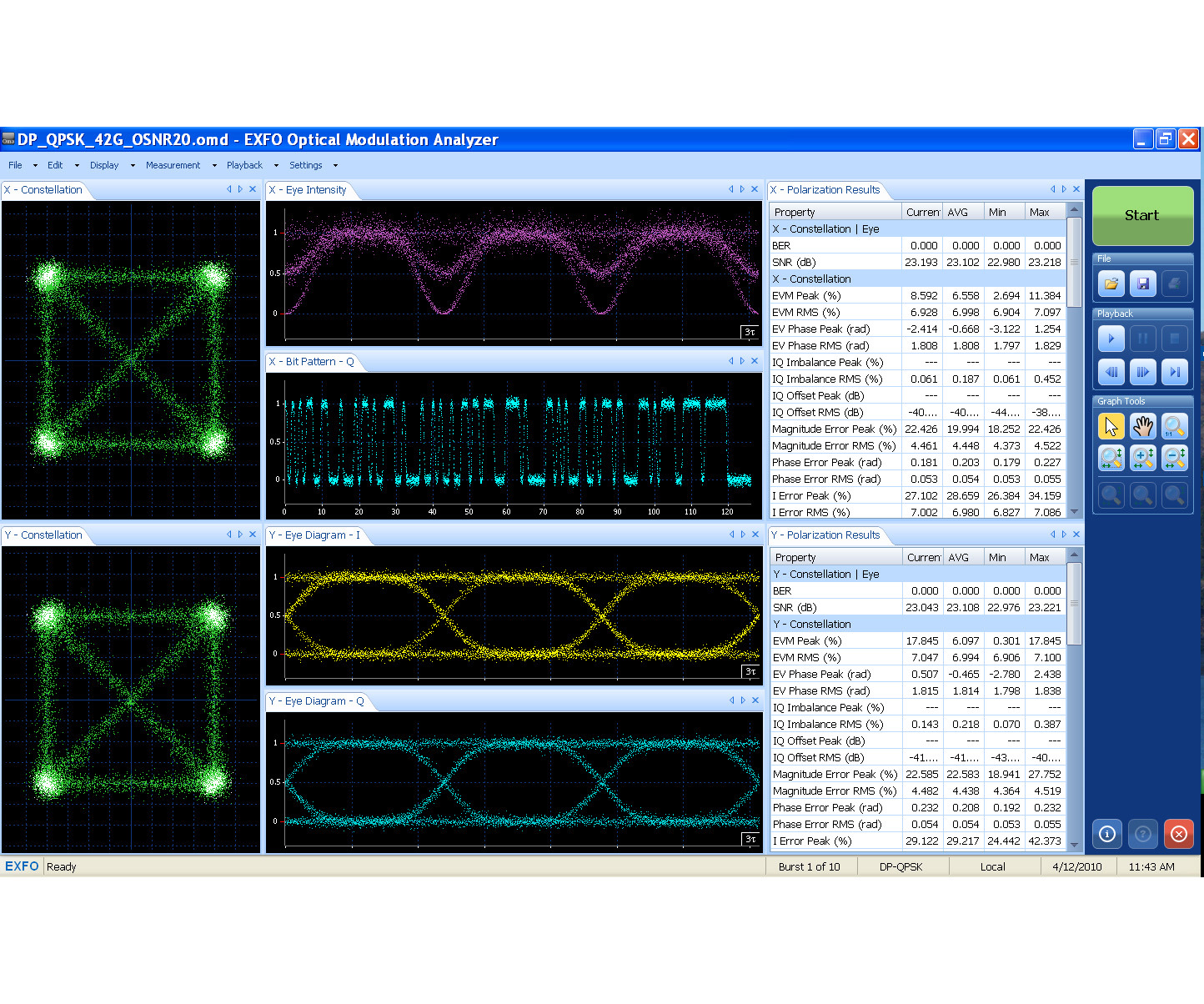Image resolution: width=1204 pixels, height=1004 pixels.
Task: Close the Y - Eye Diagram - Q panel
Action: (x=755, y=700)
